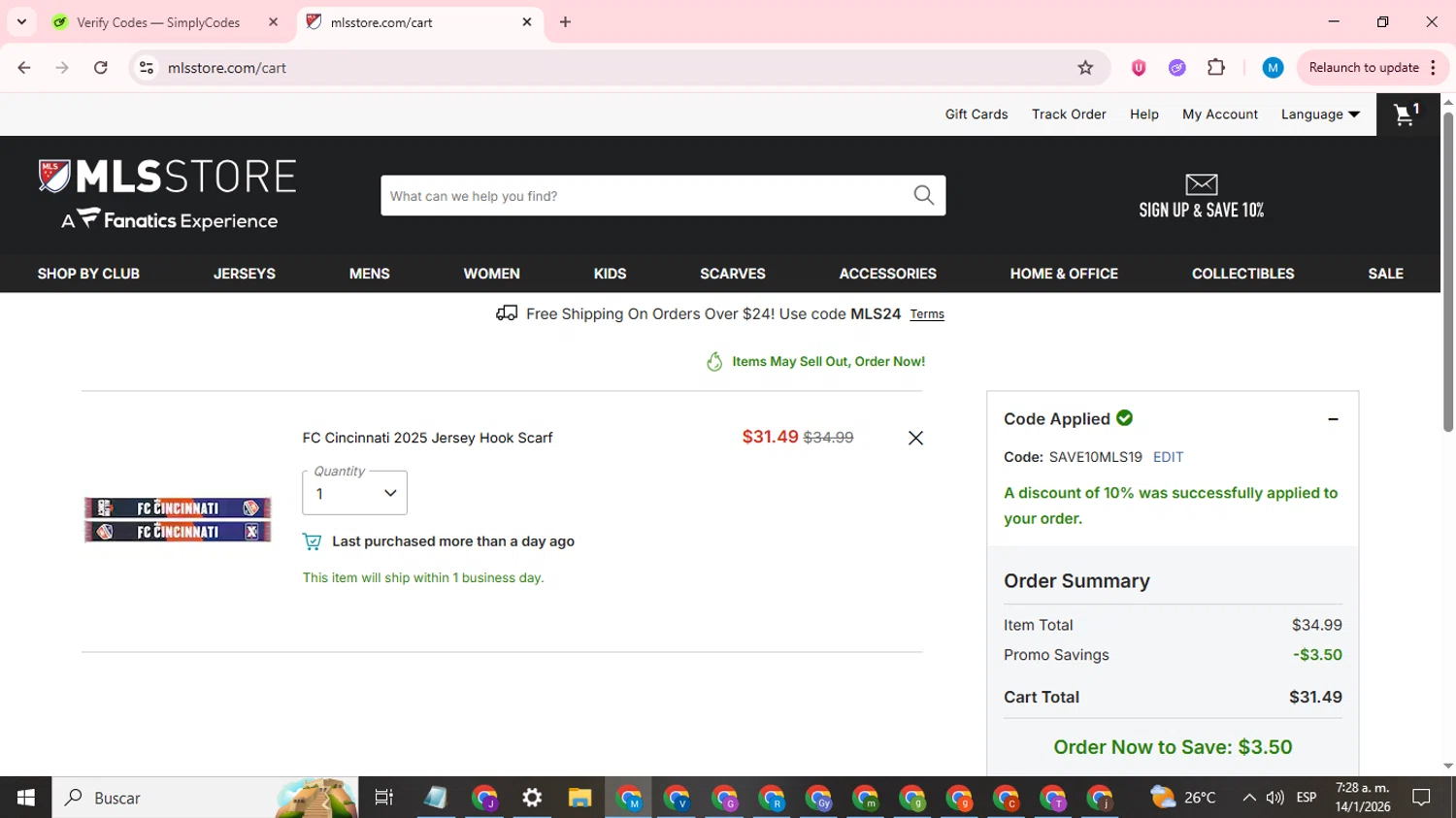
Task: Reload the page
Action: coord(101,68)
